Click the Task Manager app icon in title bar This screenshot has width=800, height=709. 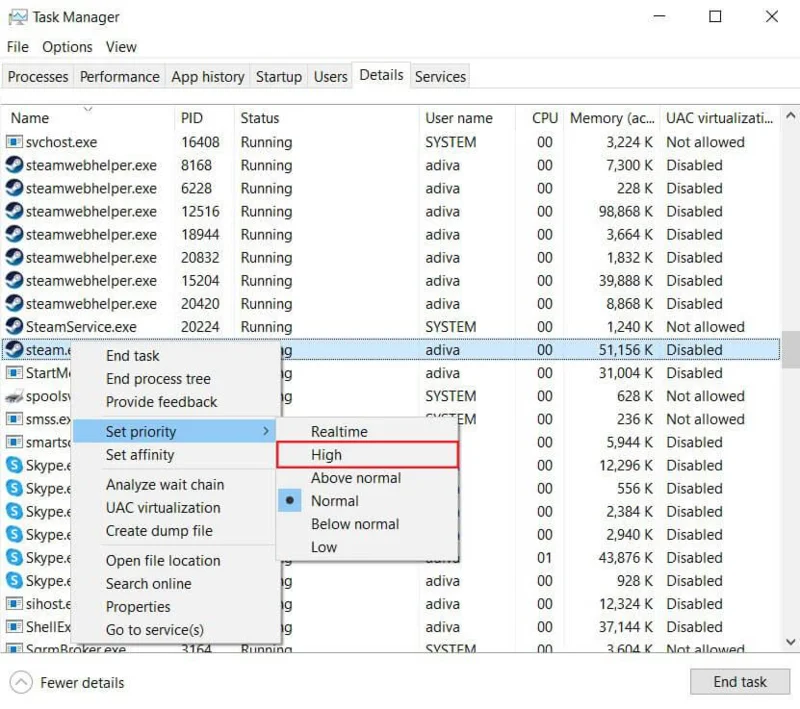tap(18, 17)
